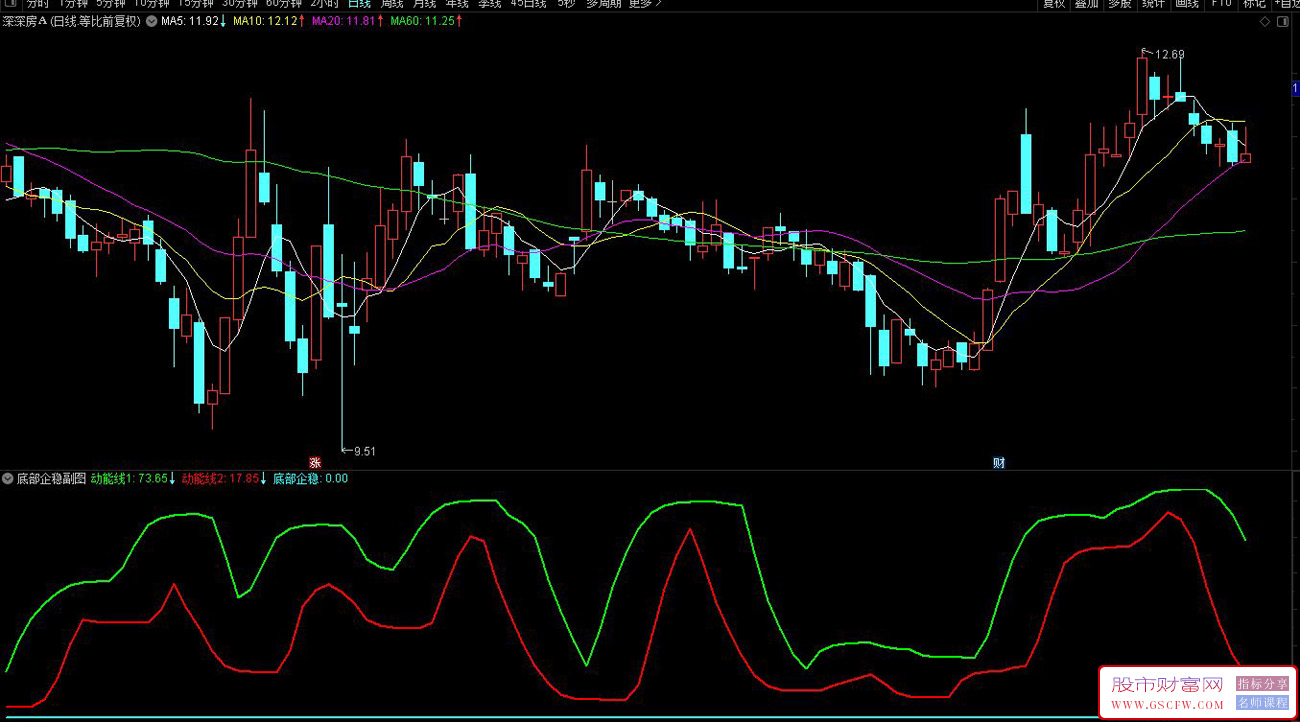Switch to the 季线 period tab

(489, 4)
